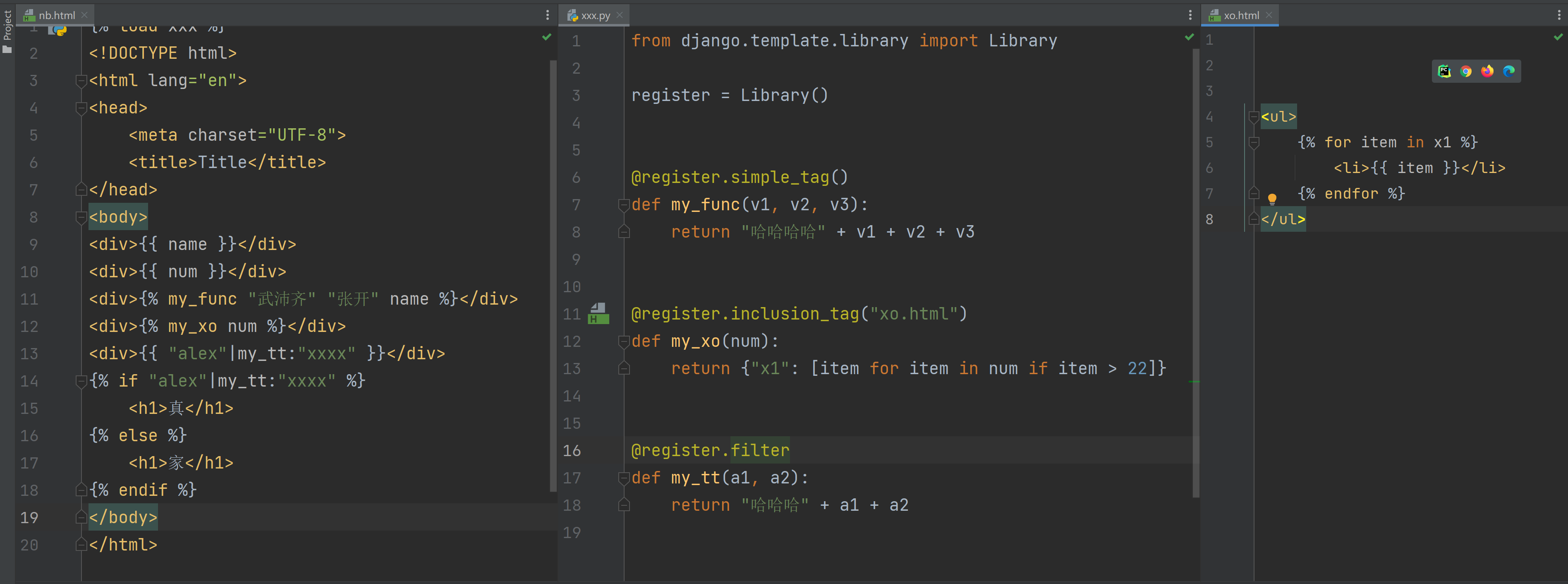
Task: Open xo.html in Edge browser
Action: pos(1509,71)
